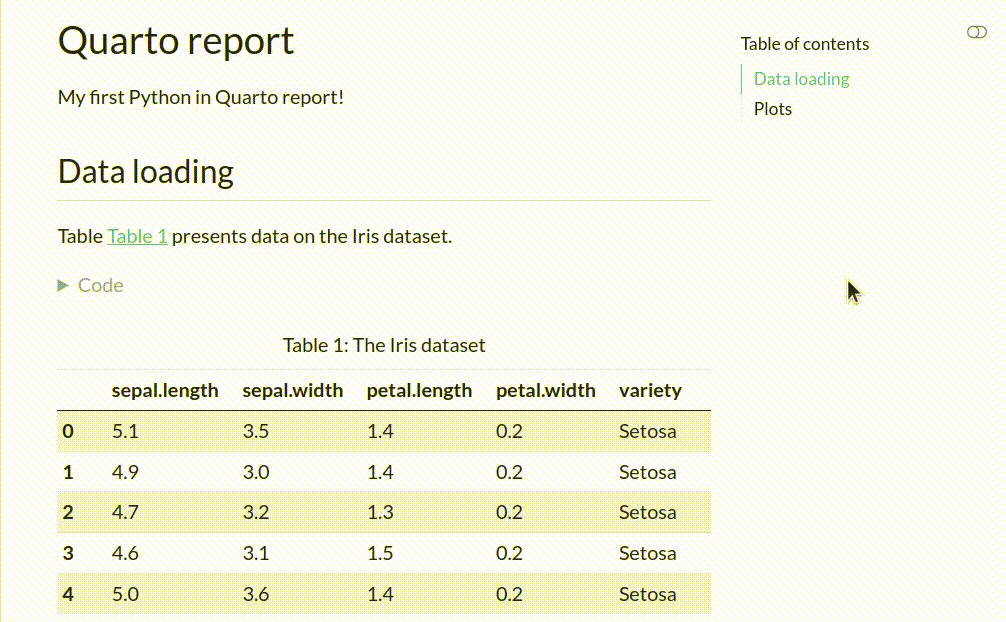1006x622 pixels.
Task: Click the Quarto report title
Action: click(176, 41)
